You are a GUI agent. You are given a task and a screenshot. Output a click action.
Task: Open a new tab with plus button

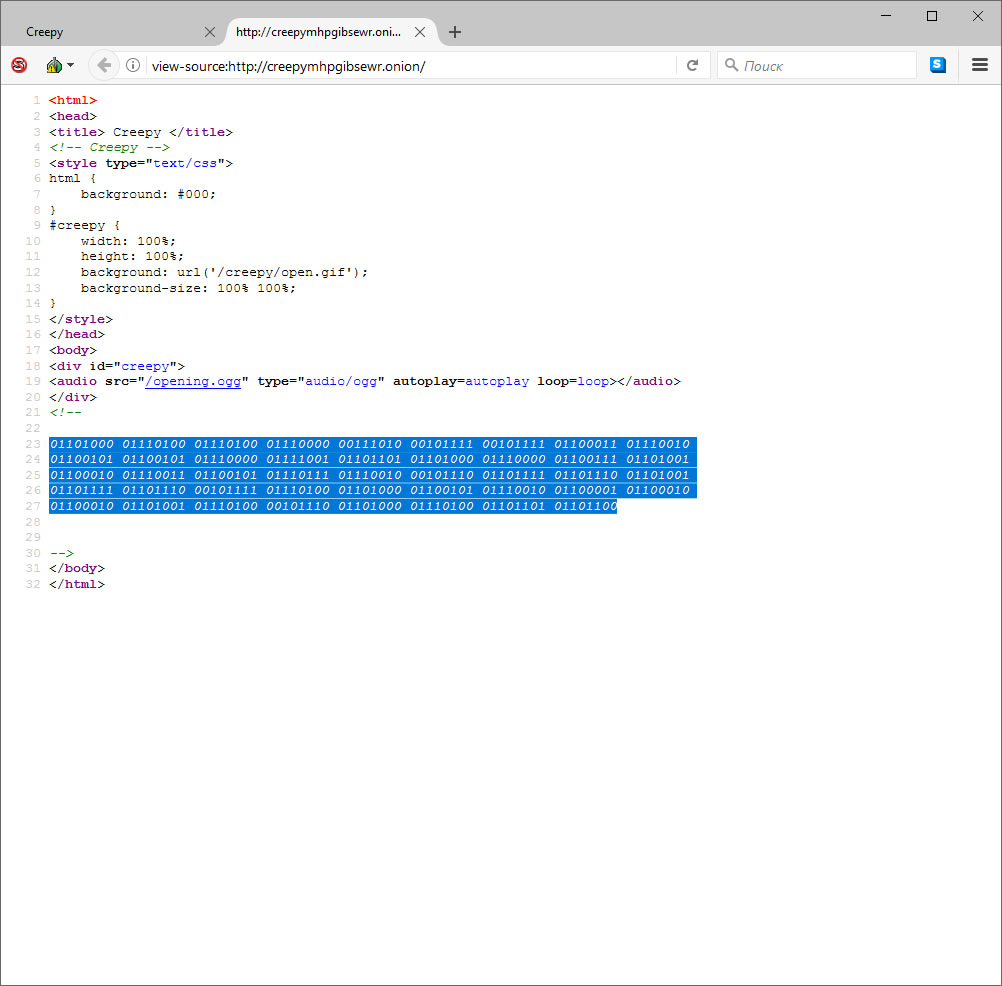click(455, 32)
